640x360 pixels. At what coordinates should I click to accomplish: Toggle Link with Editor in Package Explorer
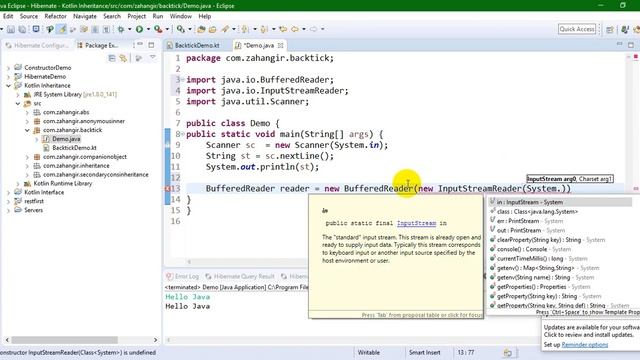(123, 58)
